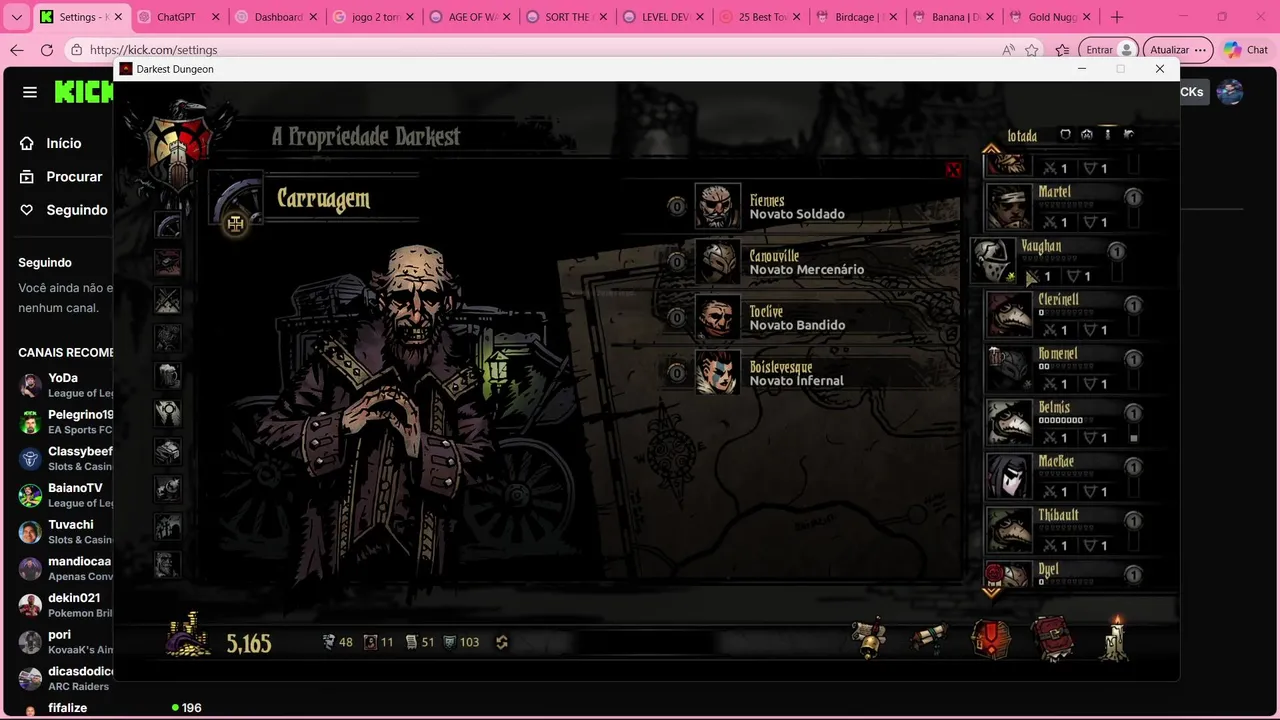
Task: Open the Tuvachi recommended channel
Action: 65,532
